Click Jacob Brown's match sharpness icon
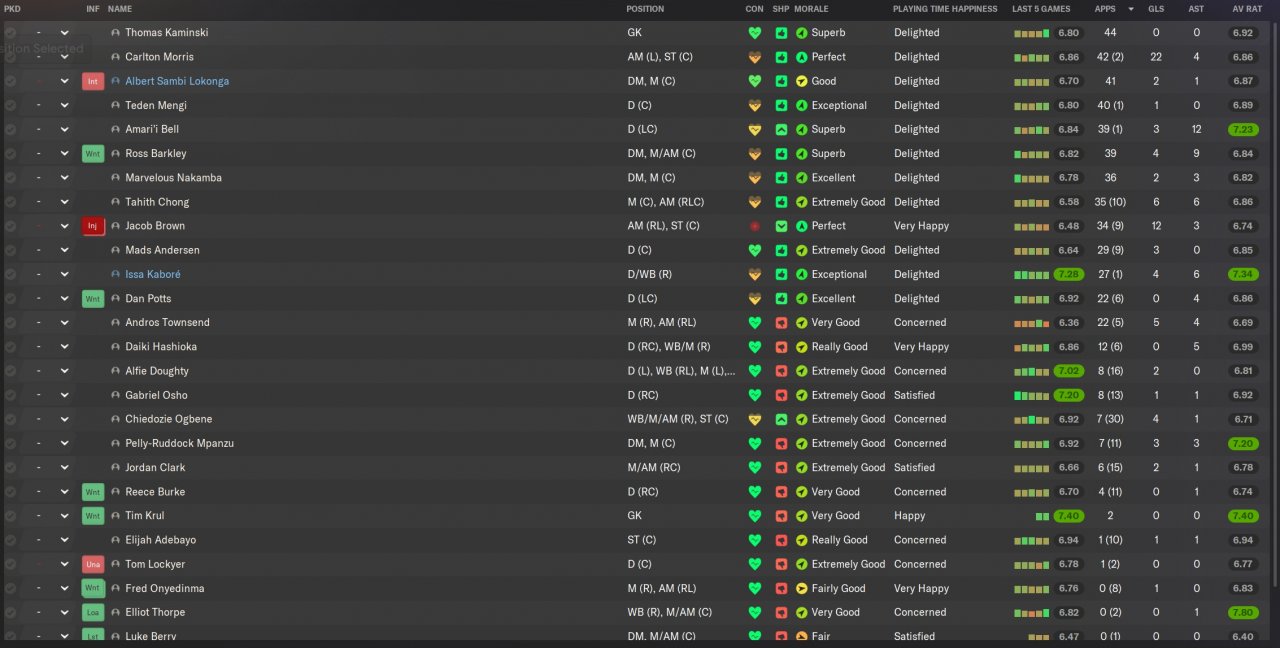This screenshot has width=1280, height=648. pos(781,226)
